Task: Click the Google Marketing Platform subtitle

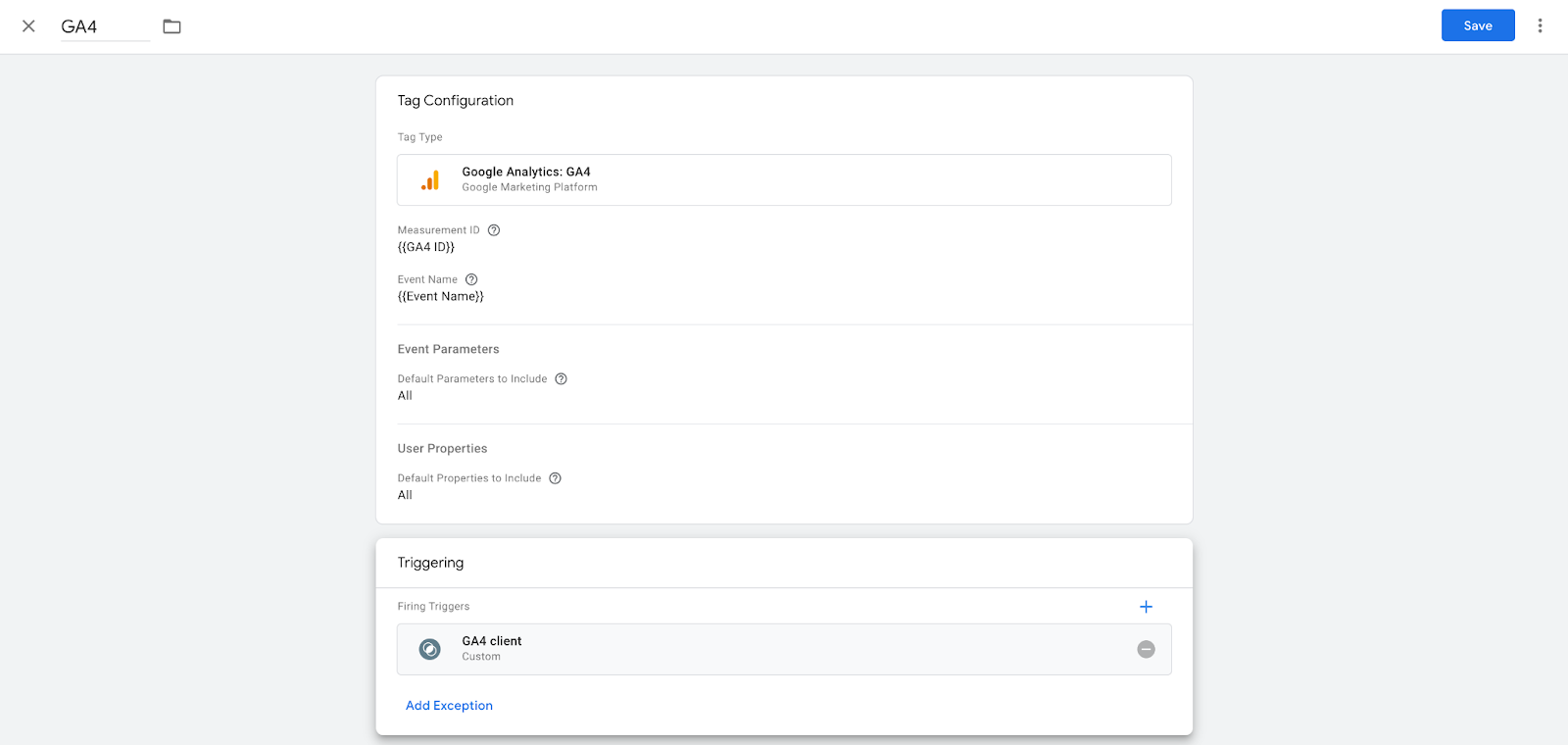Action: point(529,187)
